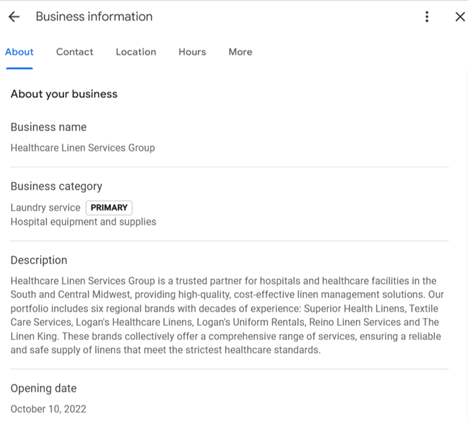Screen dimensions: 468x422
Task: Select Hospital equipment and supplies category
Action: pyautogui.click(x=83, y=222)
